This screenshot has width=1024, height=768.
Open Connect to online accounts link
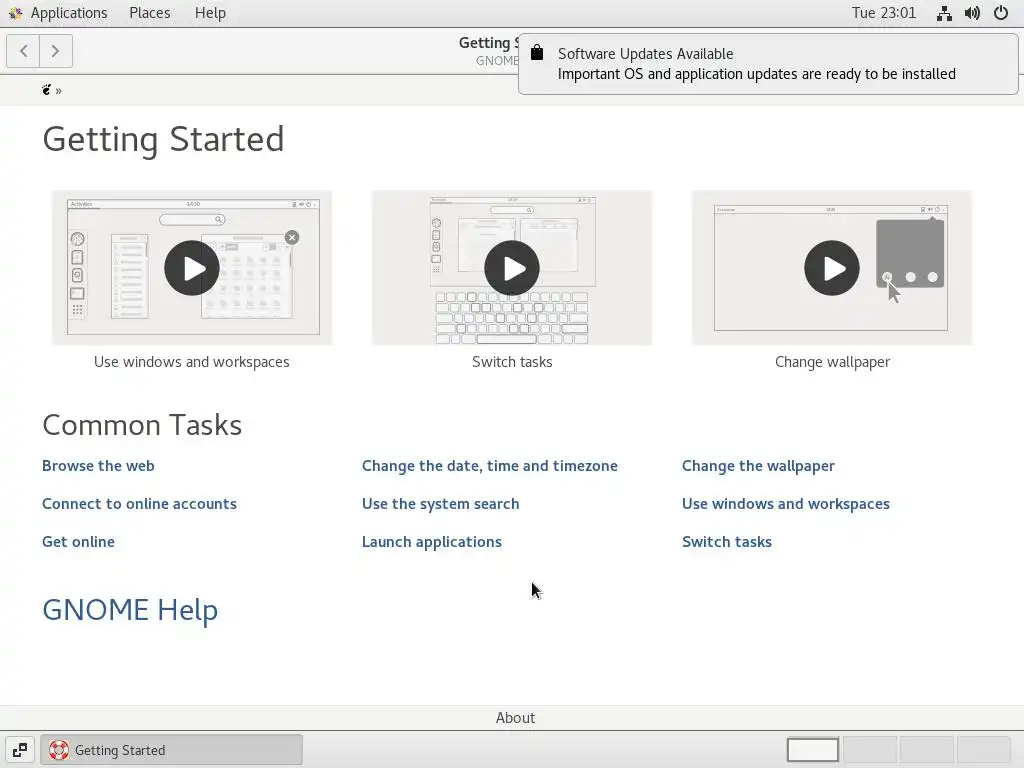pos(139,504)
